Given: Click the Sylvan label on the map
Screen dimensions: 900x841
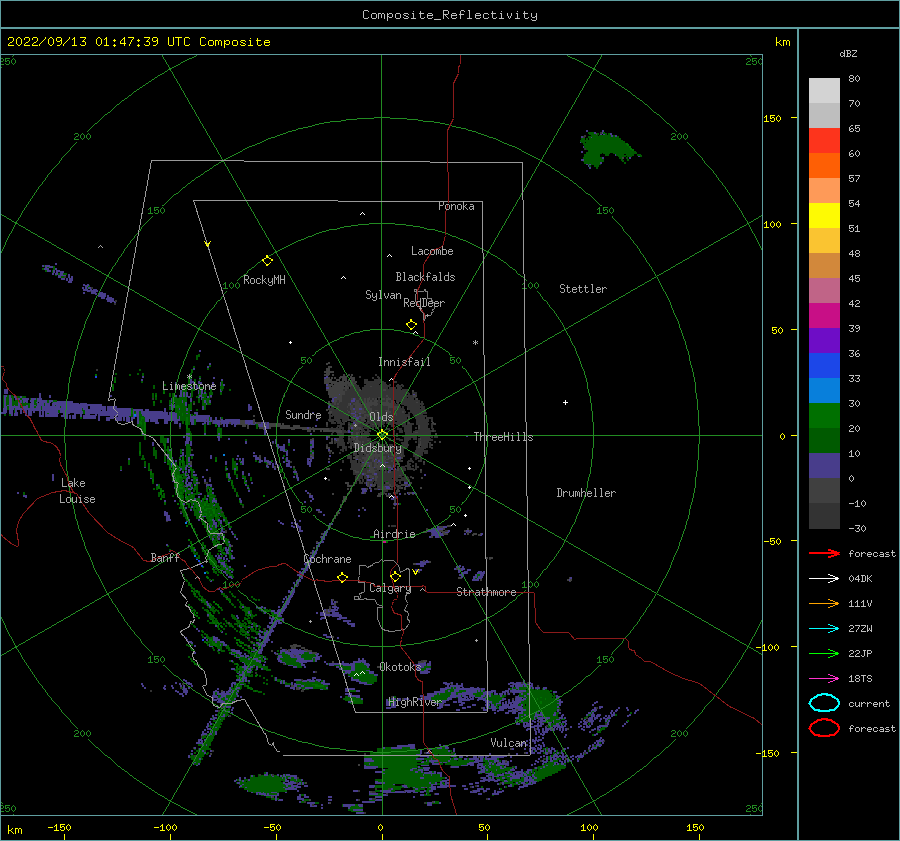Looking at the screenshot, I should 383,295.
